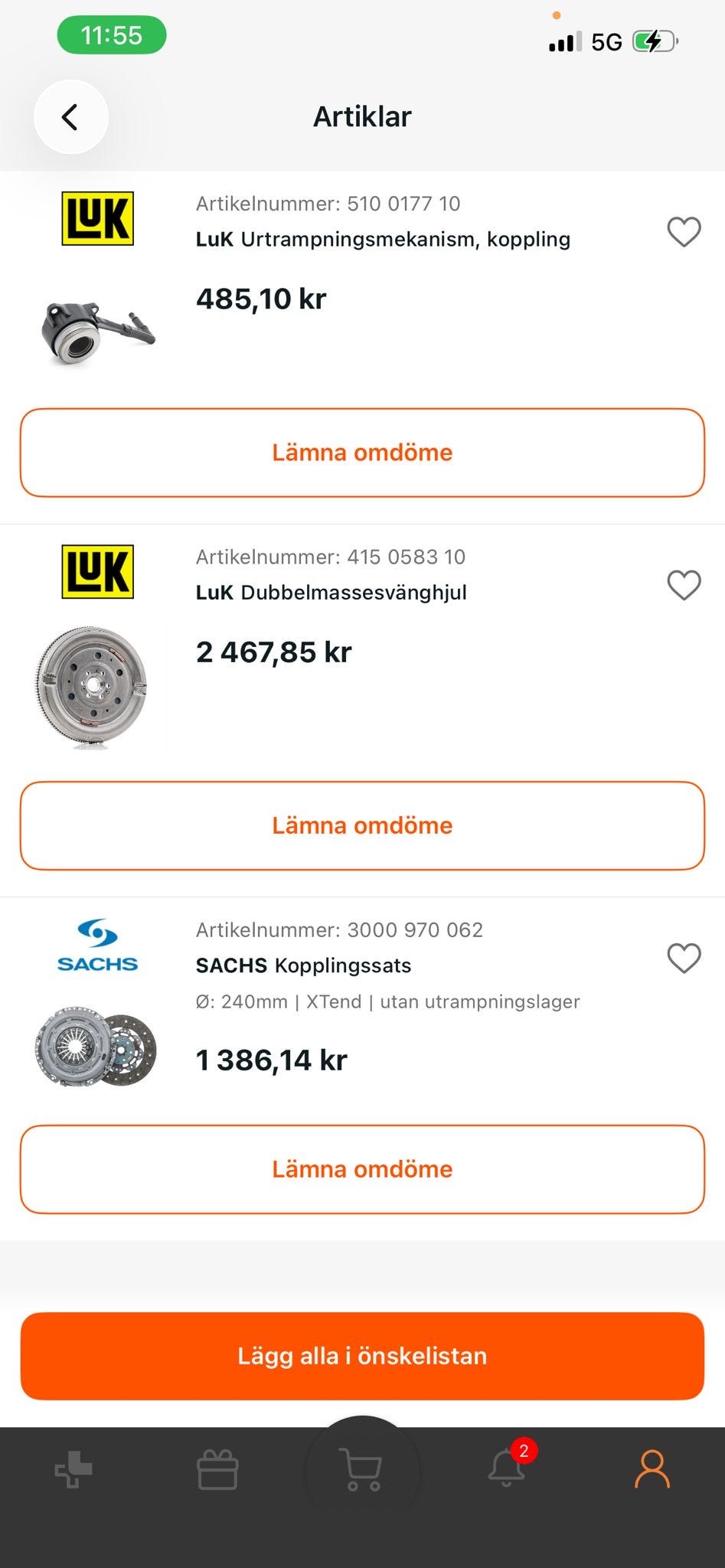Open the dual-mass flywheel thumbnail

92,685
